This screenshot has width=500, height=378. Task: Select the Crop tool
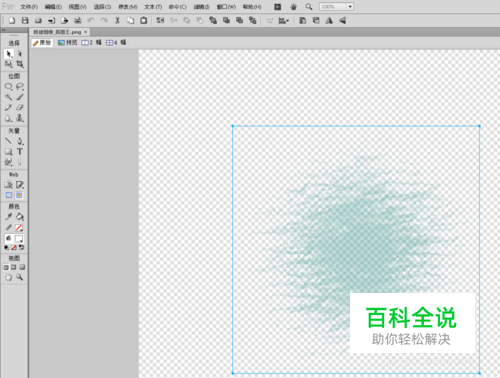[20, 64]
